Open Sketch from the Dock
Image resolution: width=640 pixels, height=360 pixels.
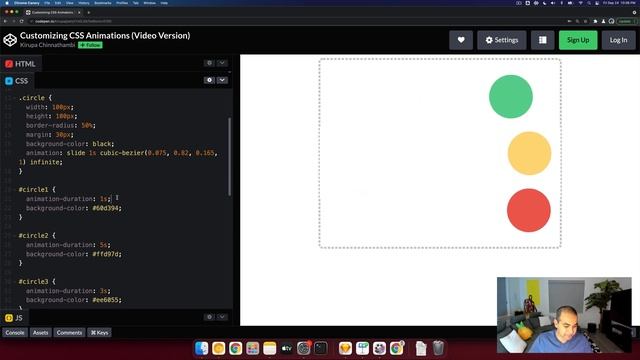tap(345, 348)
